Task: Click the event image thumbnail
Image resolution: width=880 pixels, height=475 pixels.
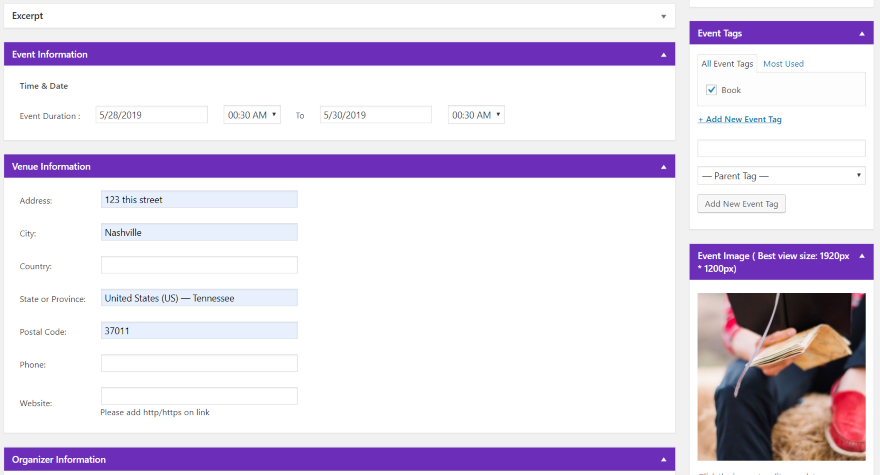Action: [x=781, y=377]
